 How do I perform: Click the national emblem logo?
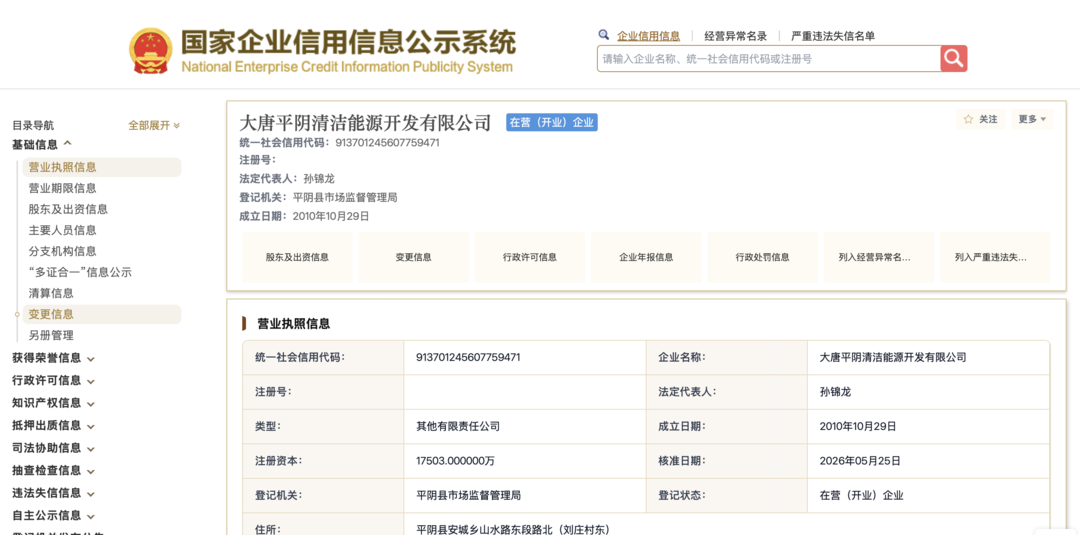coord(152,50)
